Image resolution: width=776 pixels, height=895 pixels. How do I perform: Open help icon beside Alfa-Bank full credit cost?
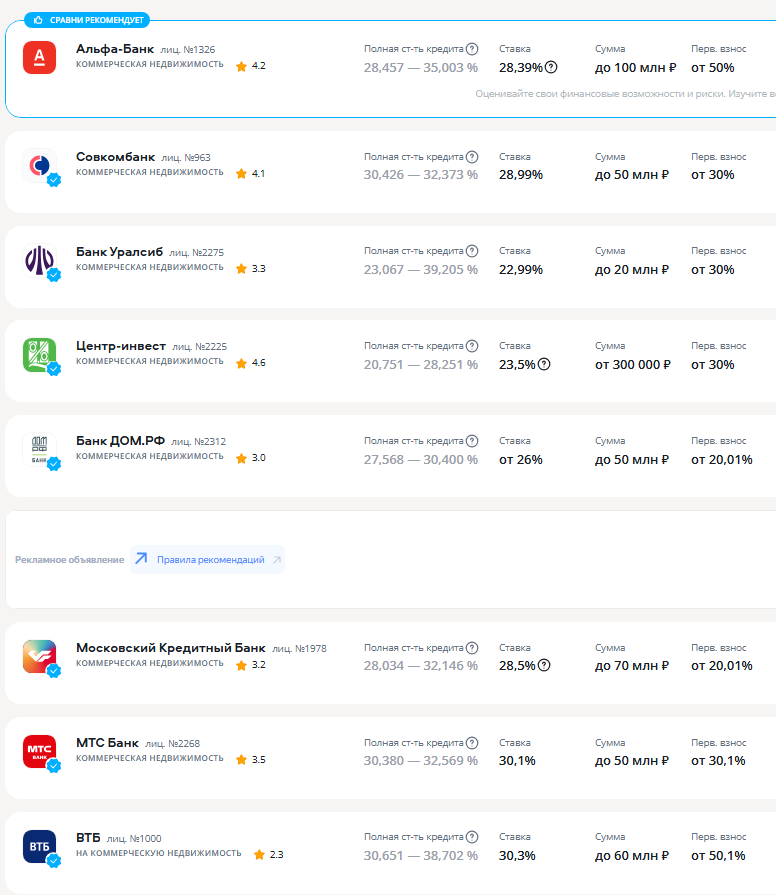coord(472,49)
